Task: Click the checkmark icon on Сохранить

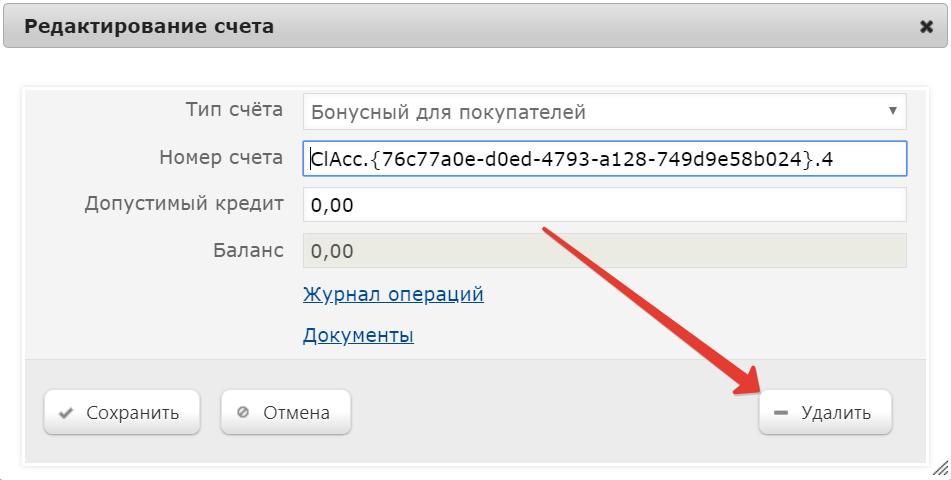Action: 66,413
